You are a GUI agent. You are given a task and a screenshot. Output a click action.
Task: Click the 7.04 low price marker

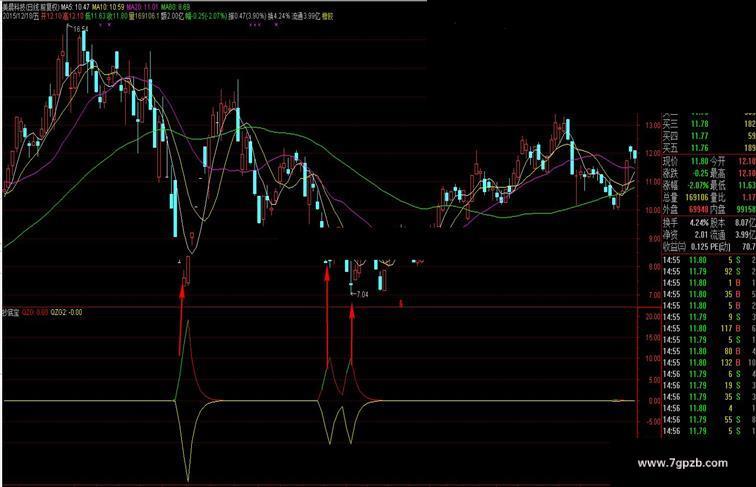point(362,294)
